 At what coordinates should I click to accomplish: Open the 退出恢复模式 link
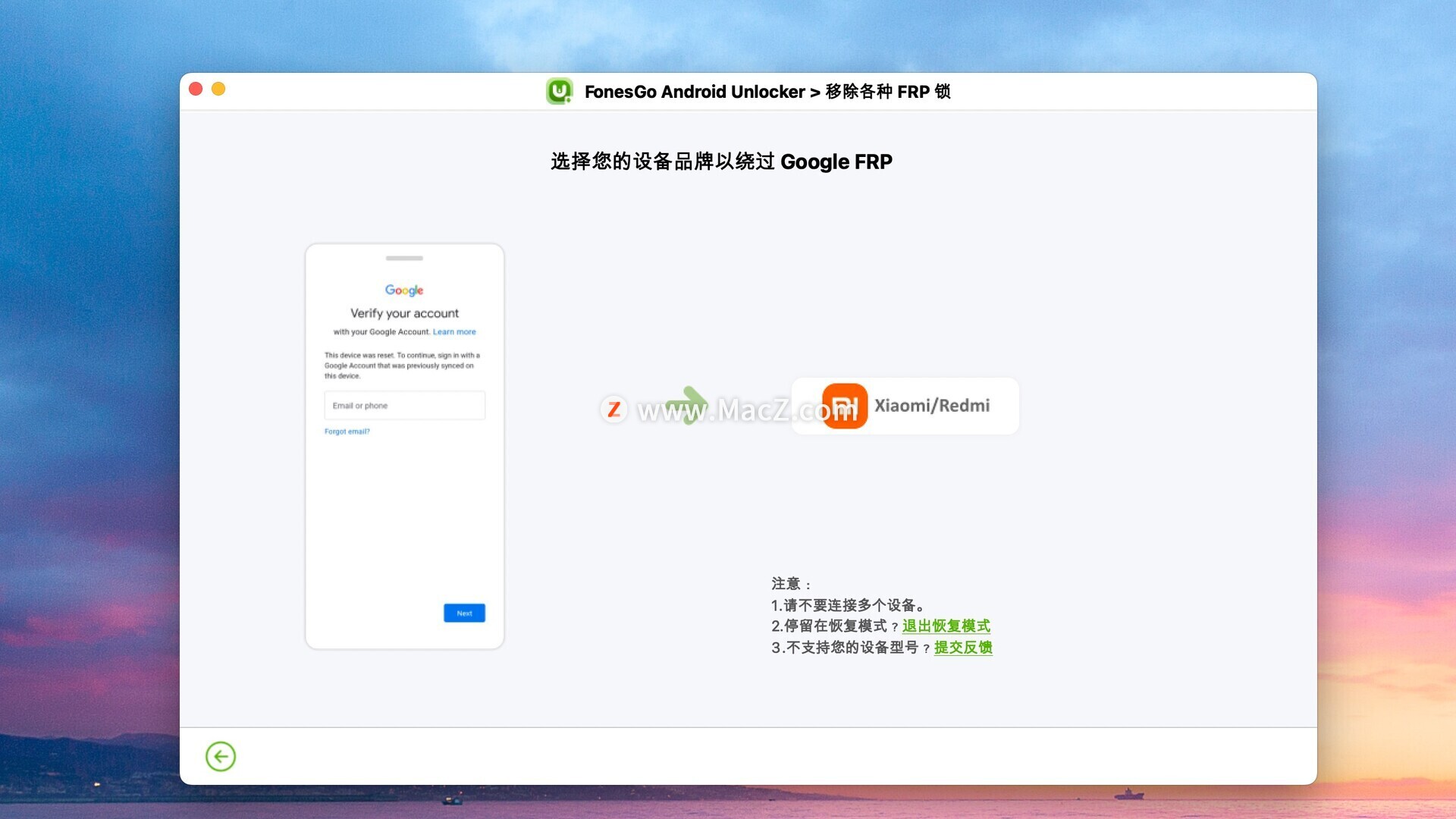946,626
